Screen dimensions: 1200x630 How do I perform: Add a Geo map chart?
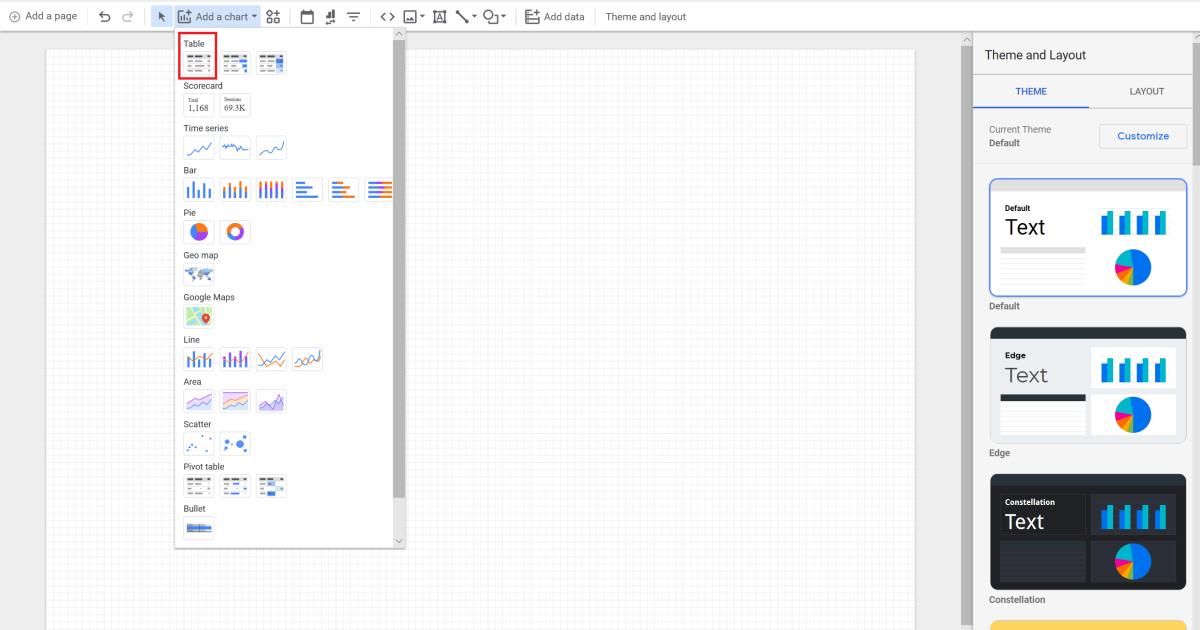[x=198, y=273]
